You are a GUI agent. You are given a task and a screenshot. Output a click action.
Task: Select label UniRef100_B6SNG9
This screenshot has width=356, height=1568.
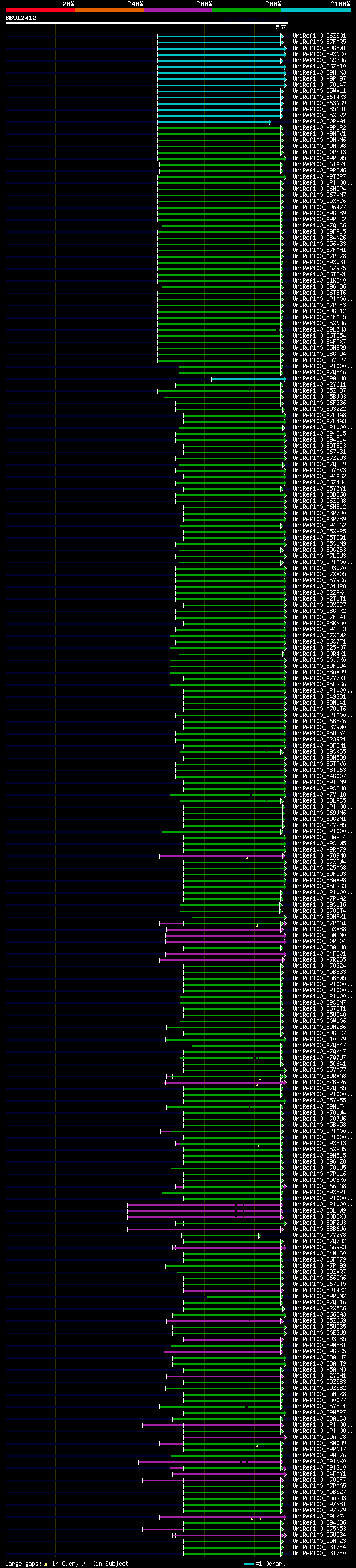click(319, 103)
